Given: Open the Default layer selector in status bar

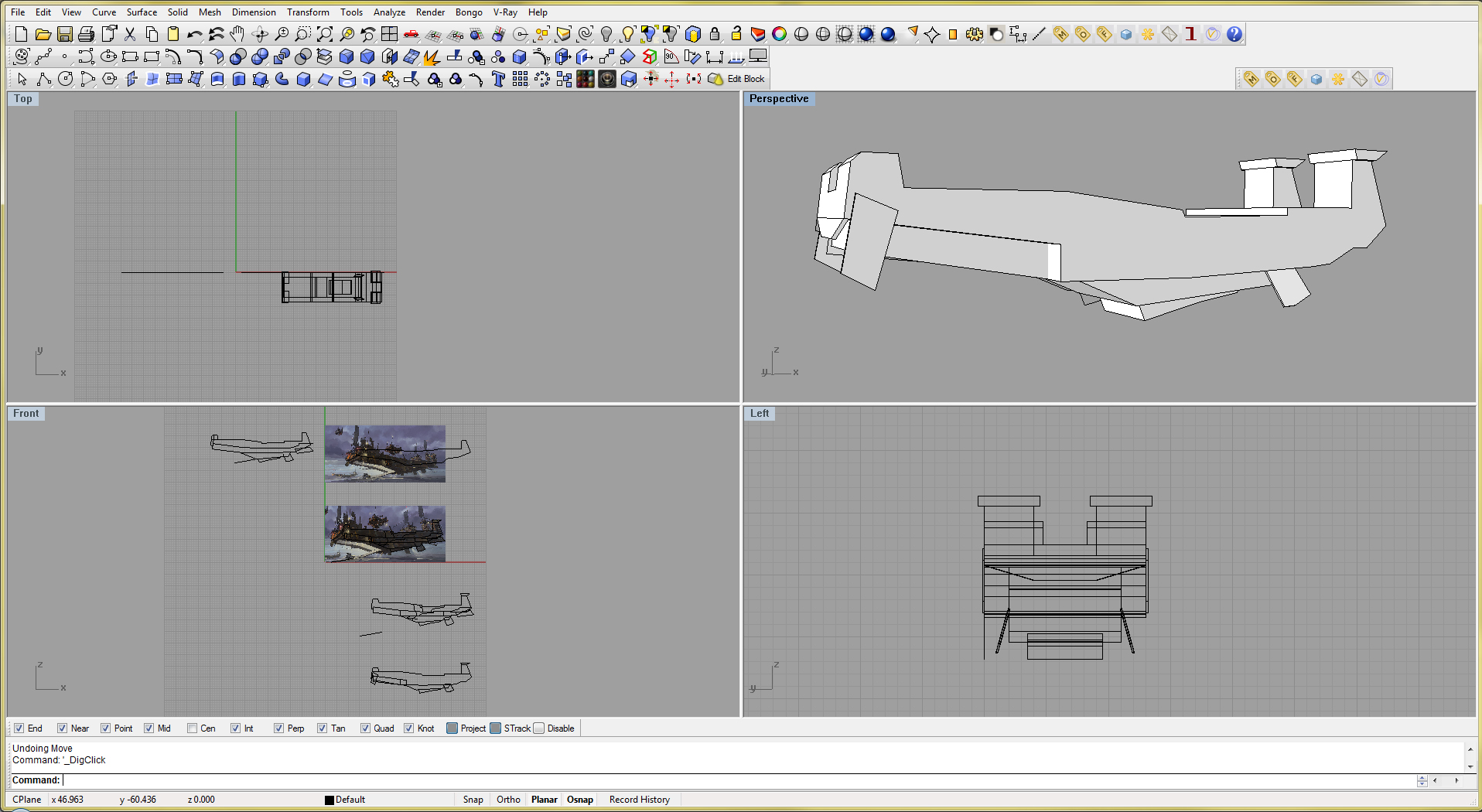Looking at the screenshot, I should click(x=350, y=800).
